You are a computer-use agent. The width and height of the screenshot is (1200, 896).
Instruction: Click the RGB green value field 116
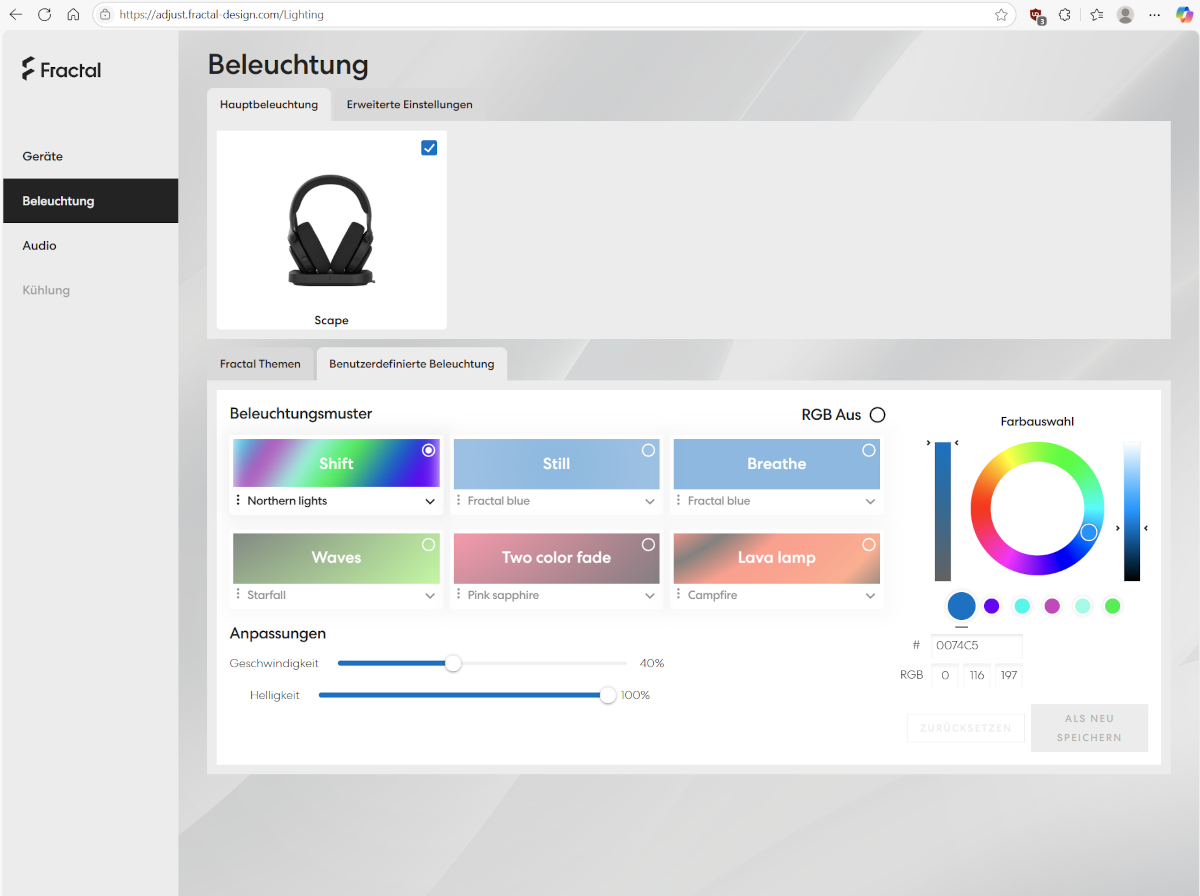tap(977, 675)
